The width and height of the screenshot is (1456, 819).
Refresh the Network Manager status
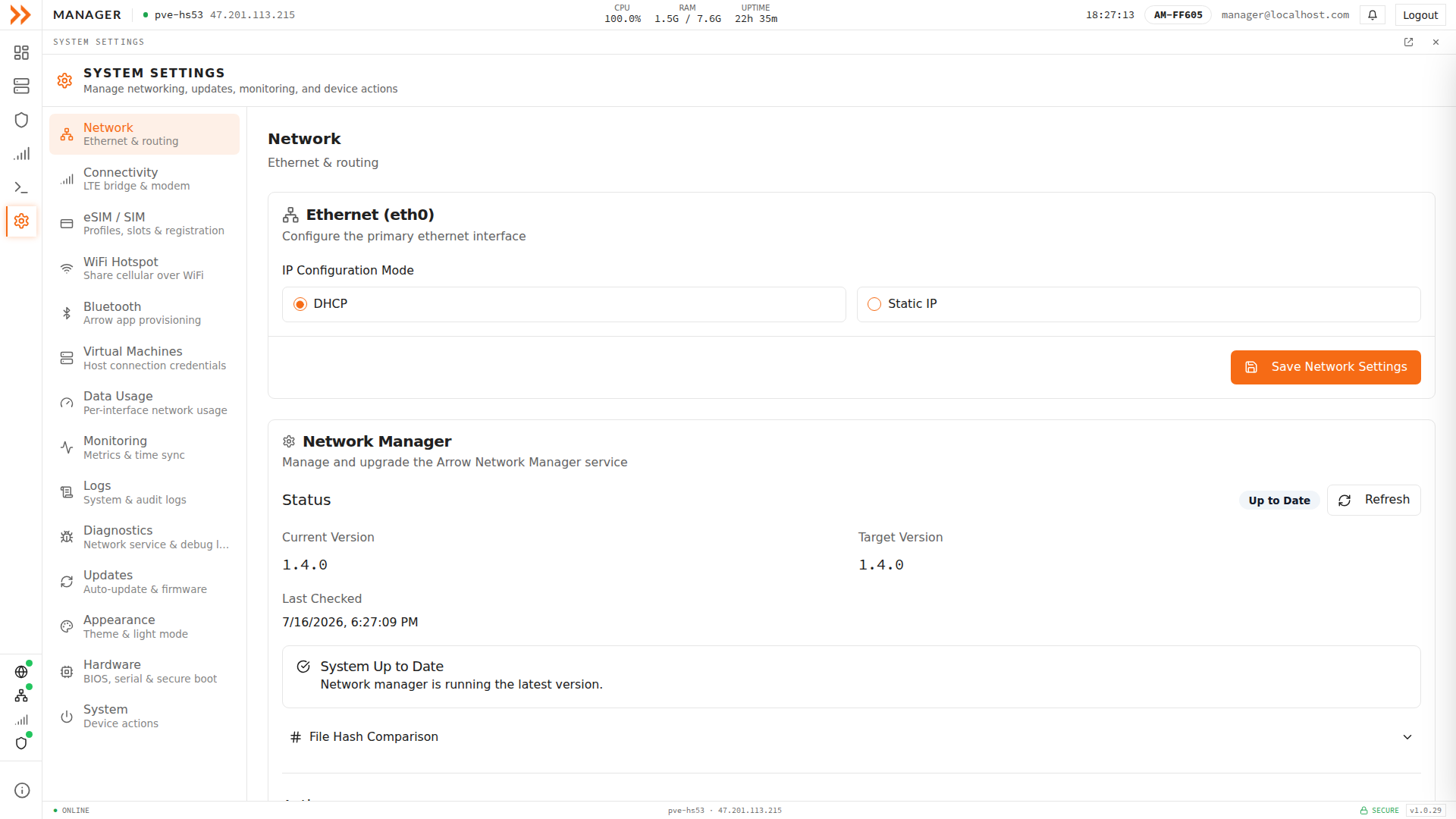[1373, 500]
